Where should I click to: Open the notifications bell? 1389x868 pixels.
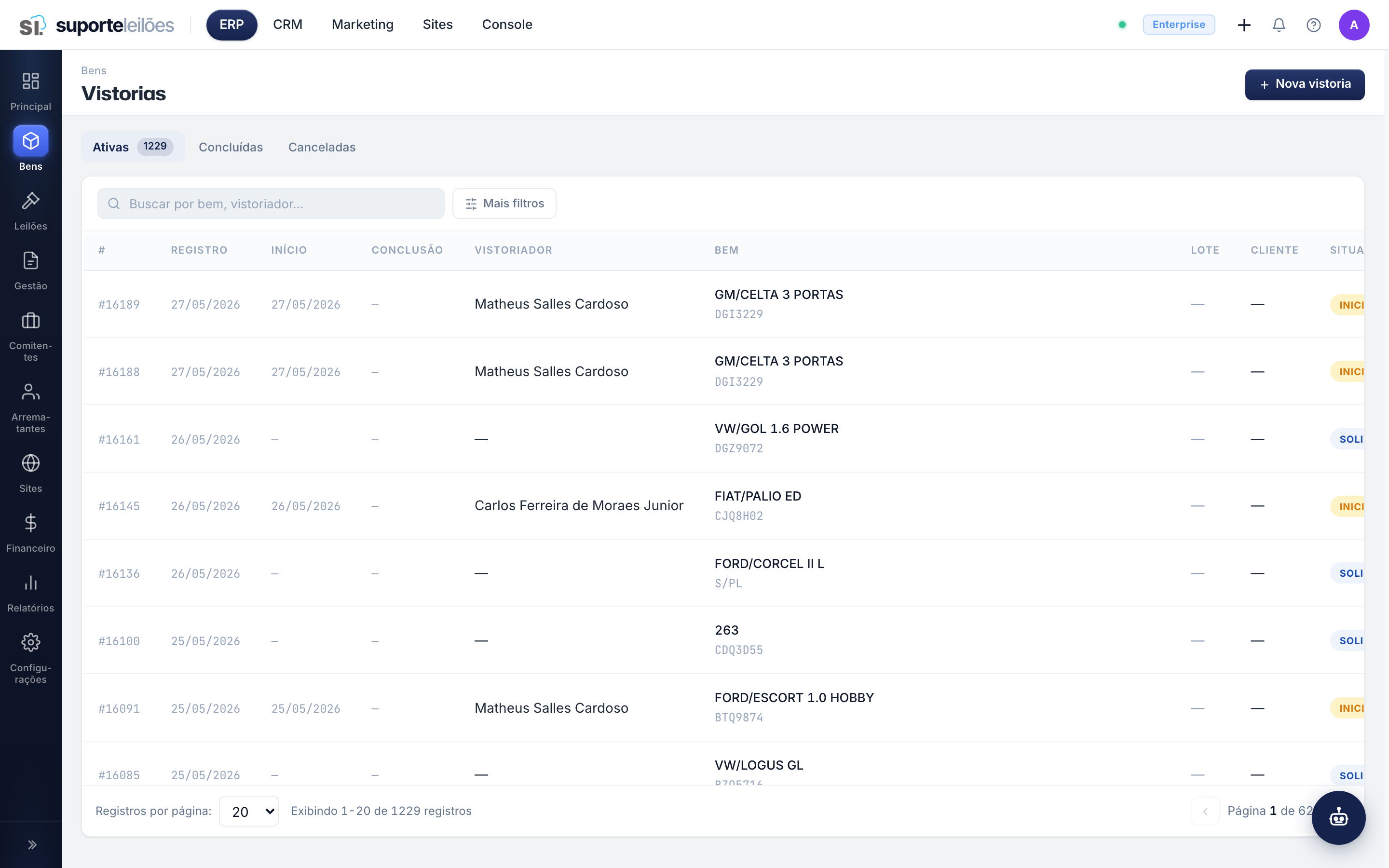(x=1279, y=25)
